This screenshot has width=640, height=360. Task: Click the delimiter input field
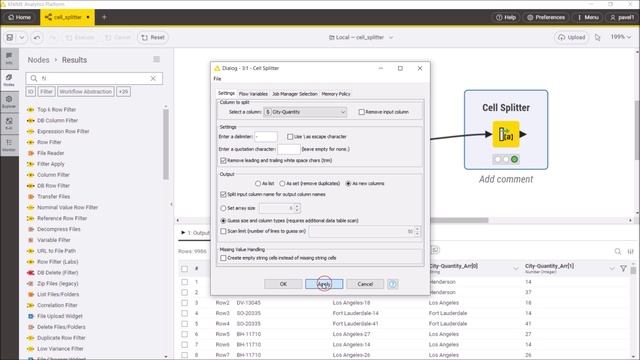tap(266, 137)
